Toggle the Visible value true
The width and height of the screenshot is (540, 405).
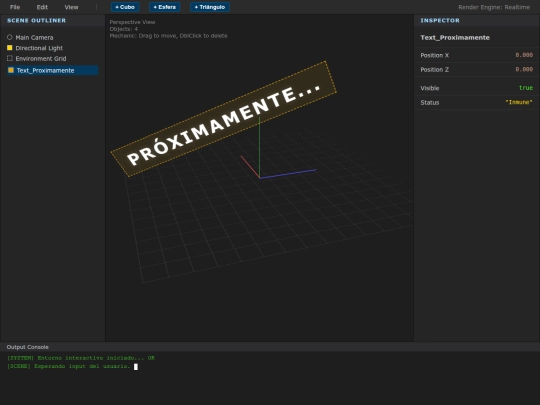point(526,88)
